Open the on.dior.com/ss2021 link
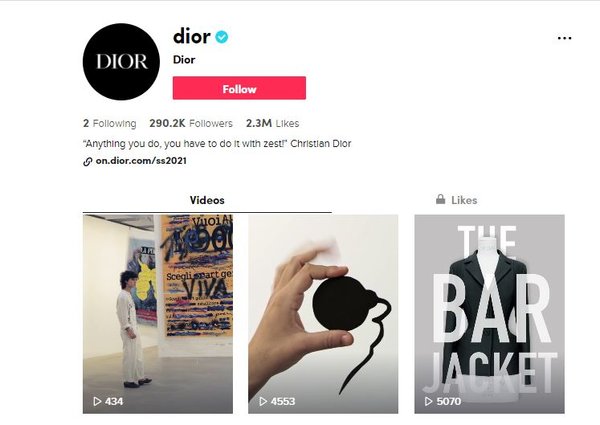This screenshot has width=600, height=425. (141, 161)
